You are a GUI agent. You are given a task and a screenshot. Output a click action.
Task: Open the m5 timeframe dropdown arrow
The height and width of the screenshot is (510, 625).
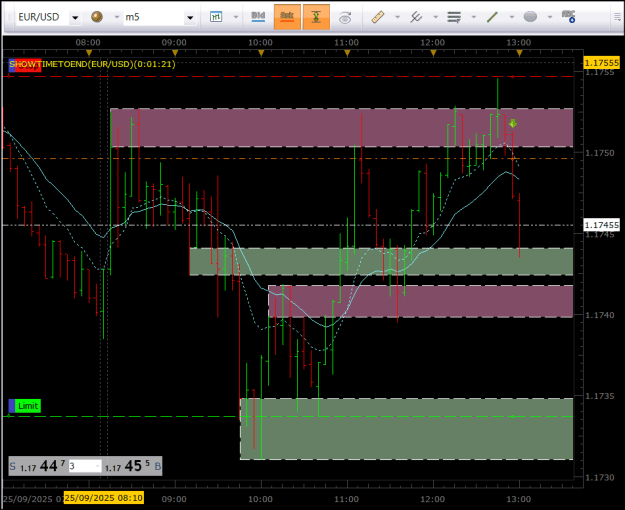point(190,18)
